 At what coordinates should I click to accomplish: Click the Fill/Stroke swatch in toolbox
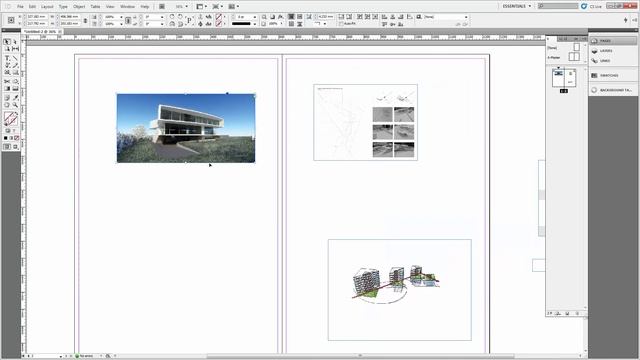tap(11, 119)
